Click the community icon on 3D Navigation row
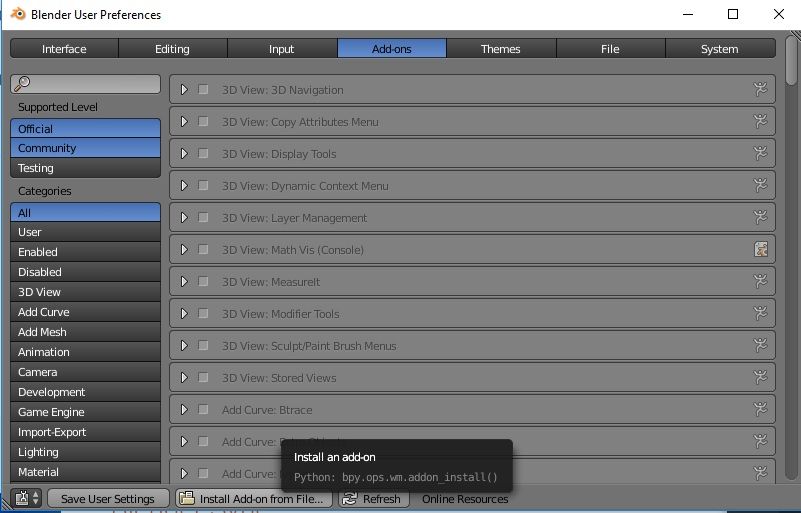Screen dimensions: 801x513 [x=760, y=89]
